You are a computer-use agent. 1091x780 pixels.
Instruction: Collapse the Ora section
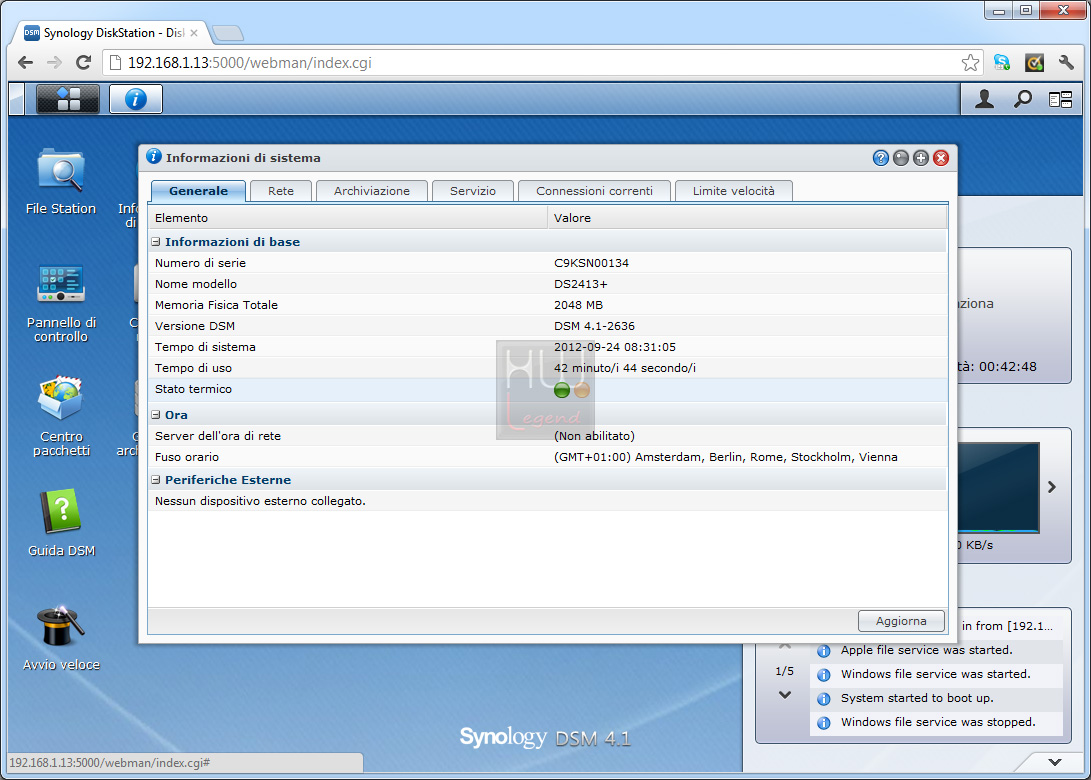(x=156, y=415)
